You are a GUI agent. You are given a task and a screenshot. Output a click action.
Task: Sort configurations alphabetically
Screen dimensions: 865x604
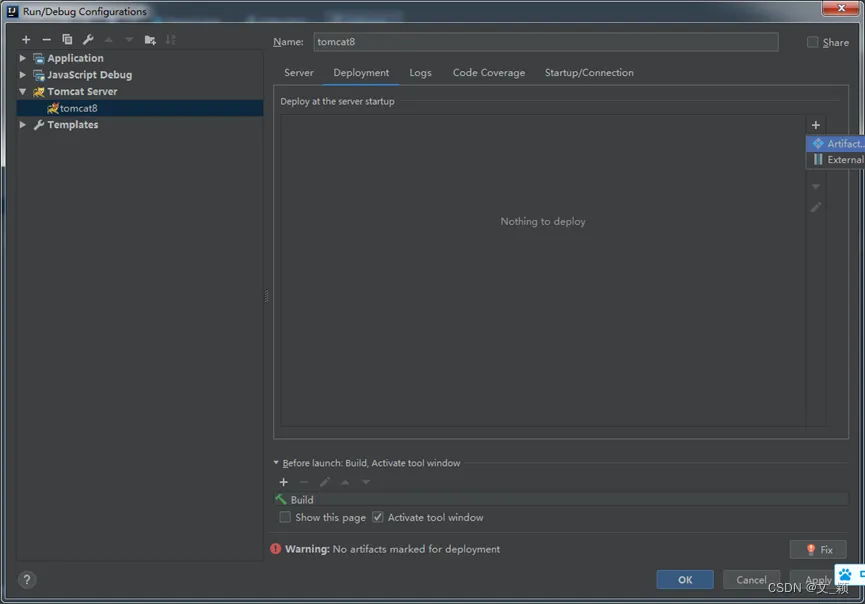[170, 39]
